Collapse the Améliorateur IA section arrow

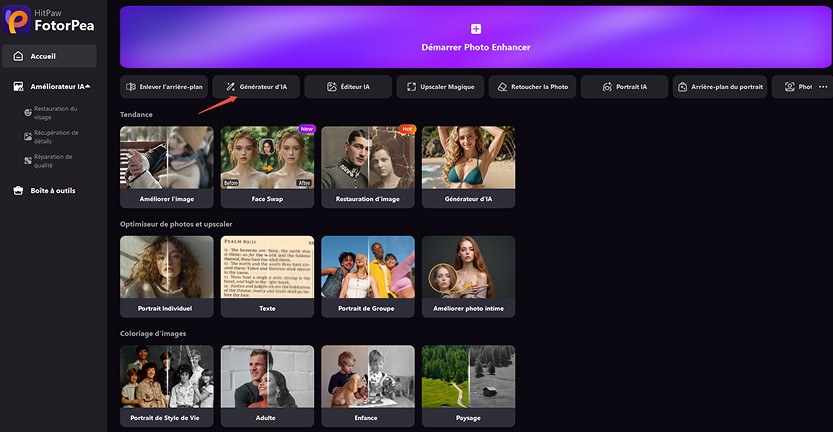pos(88,86)
